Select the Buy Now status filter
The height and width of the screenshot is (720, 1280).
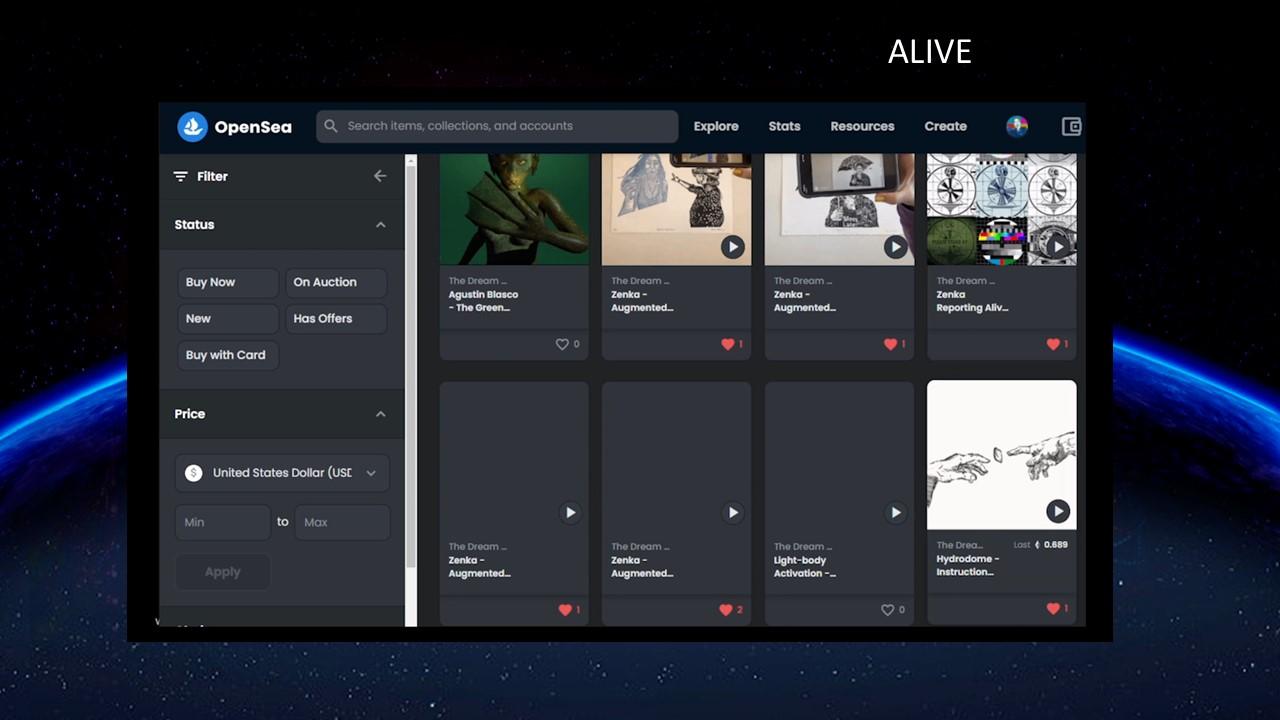pos(228,283)
